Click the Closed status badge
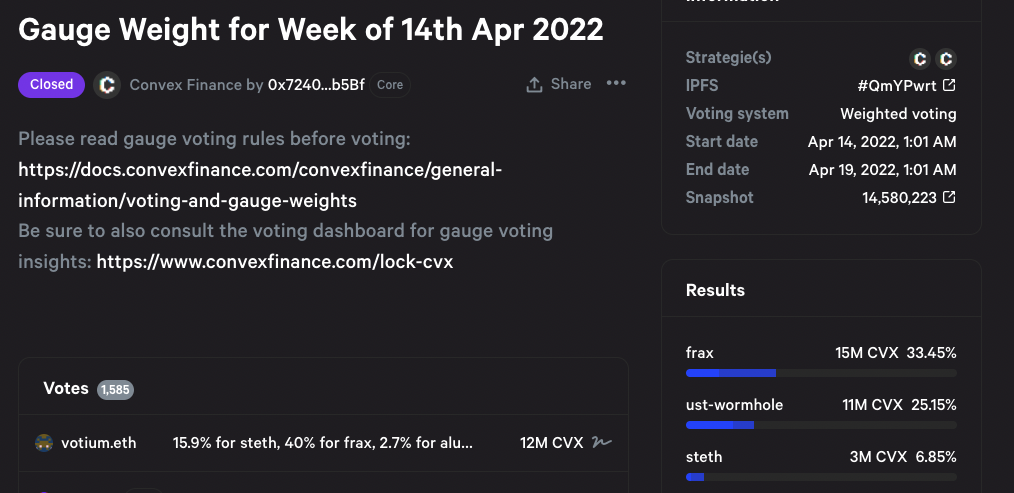Screen dimensions: 1014x493 (51, 85)
